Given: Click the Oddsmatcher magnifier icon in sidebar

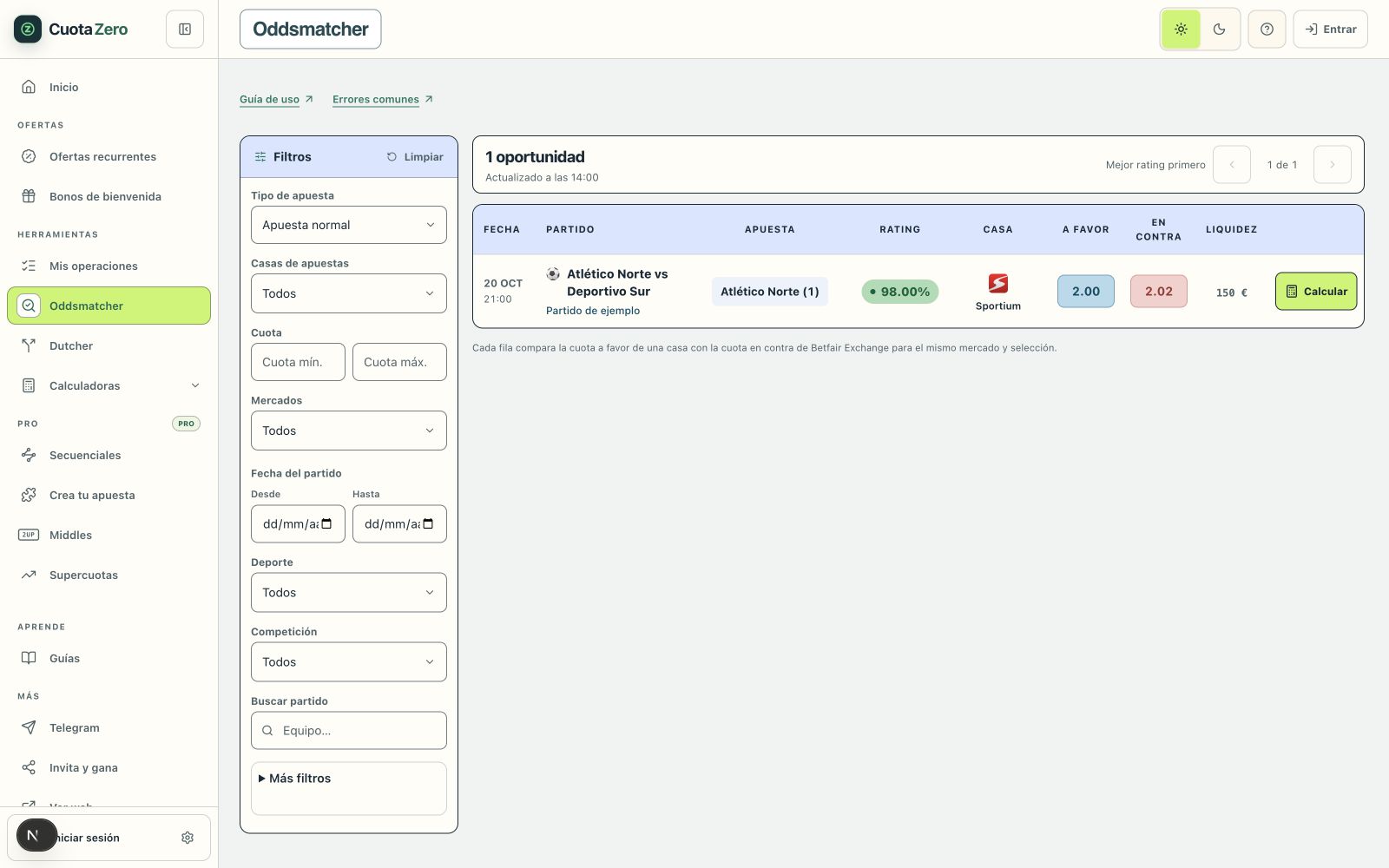Looking at the screenshot, I should tap(29, 306).
